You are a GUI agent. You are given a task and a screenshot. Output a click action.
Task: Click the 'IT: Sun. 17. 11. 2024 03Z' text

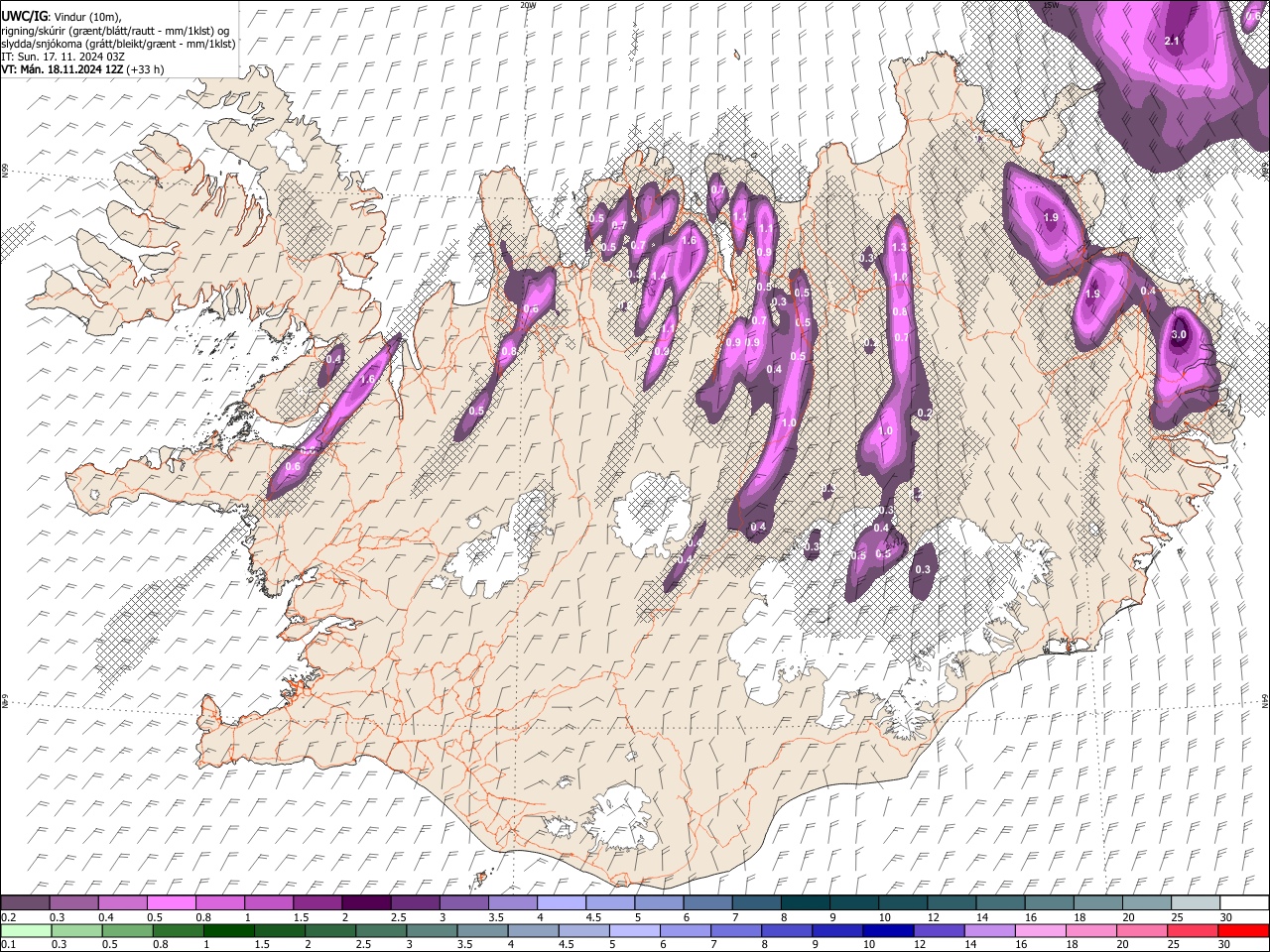[63, 57]
